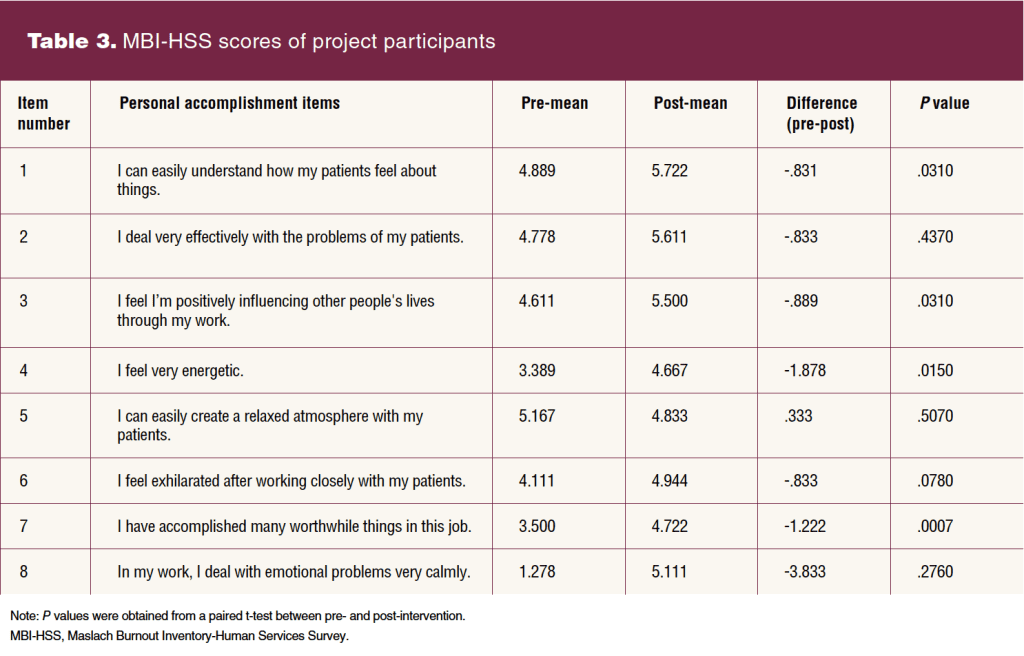1024x656 pixels.
Task: Click the 'P value' column header
Action: click(x=943, y=103)
